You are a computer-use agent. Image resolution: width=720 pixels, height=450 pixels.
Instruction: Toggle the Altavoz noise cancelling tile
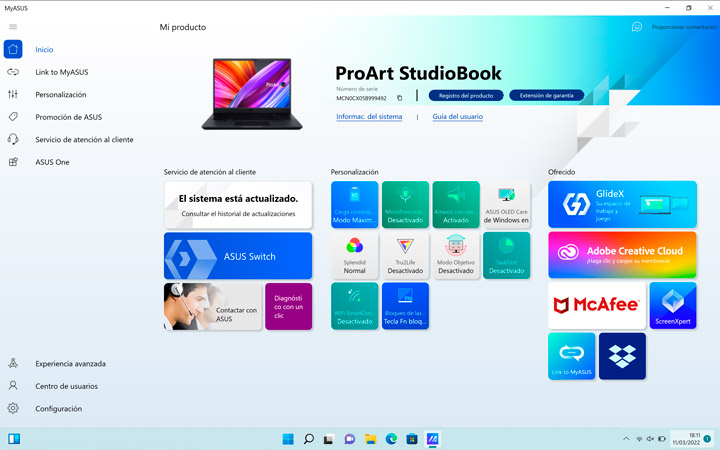(x=456, y=205)
